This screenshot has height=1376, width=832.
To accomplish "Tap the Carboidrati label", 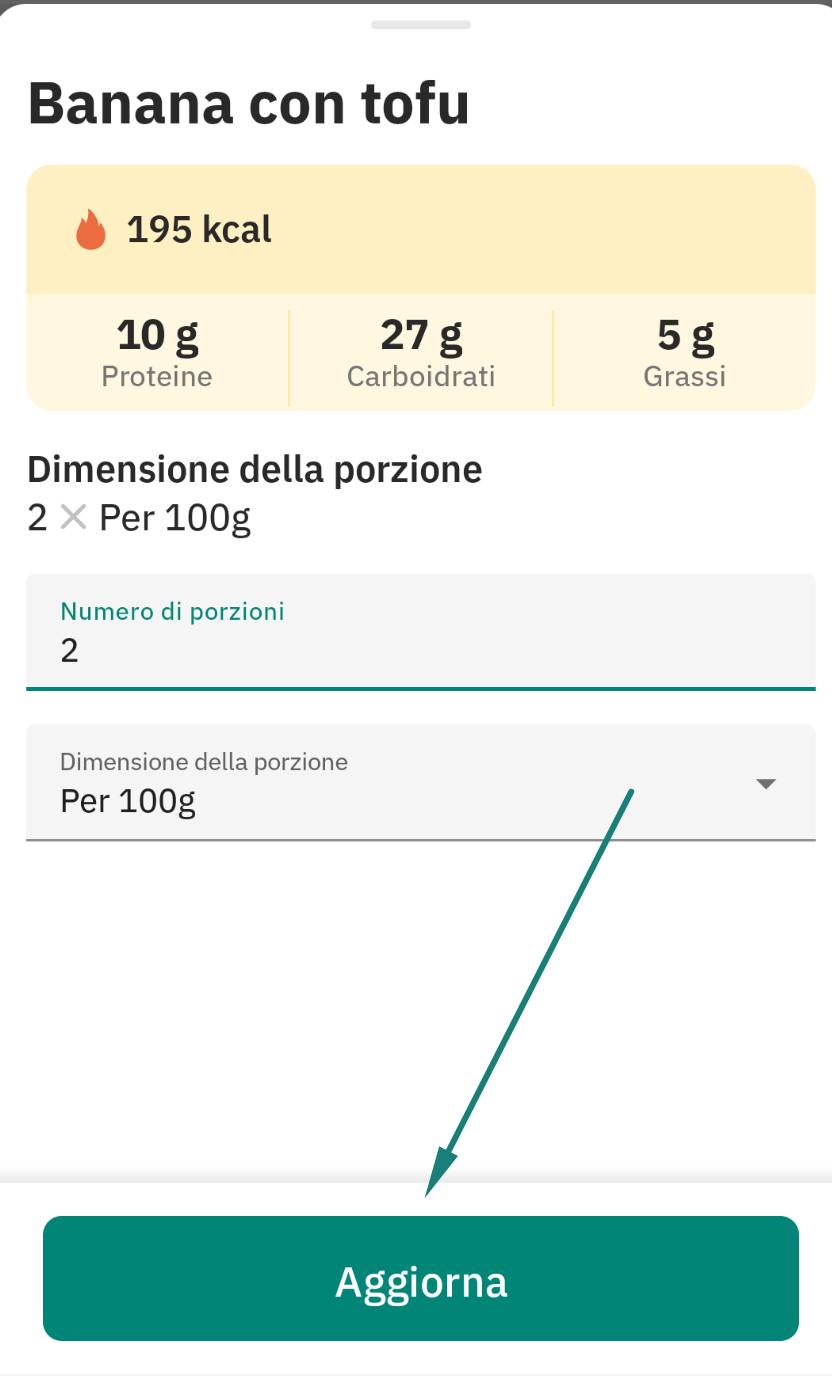I will tap(421, 377).
